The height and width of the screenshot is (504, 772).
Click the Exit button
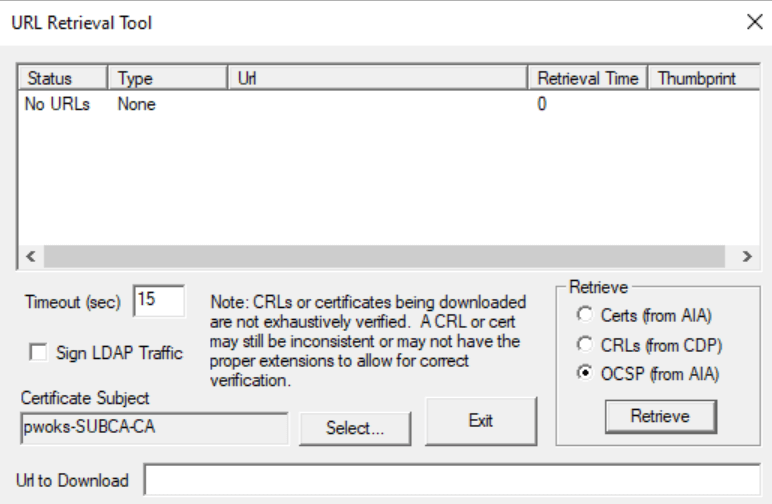(x=481, y=421)
